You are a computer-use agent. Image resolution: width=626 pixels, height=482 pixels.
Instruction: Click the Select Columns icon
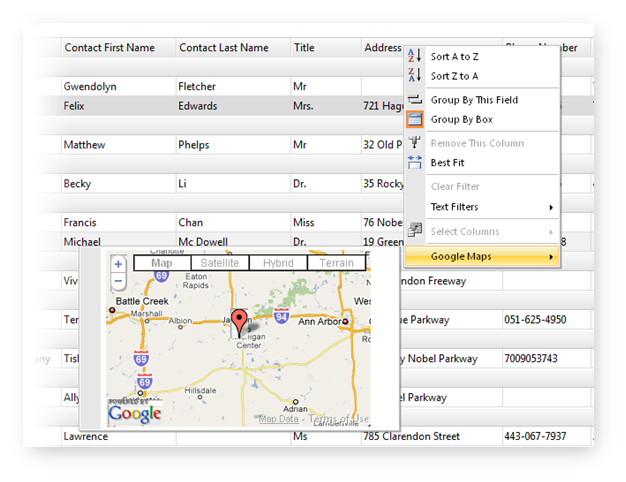[415, 230]
